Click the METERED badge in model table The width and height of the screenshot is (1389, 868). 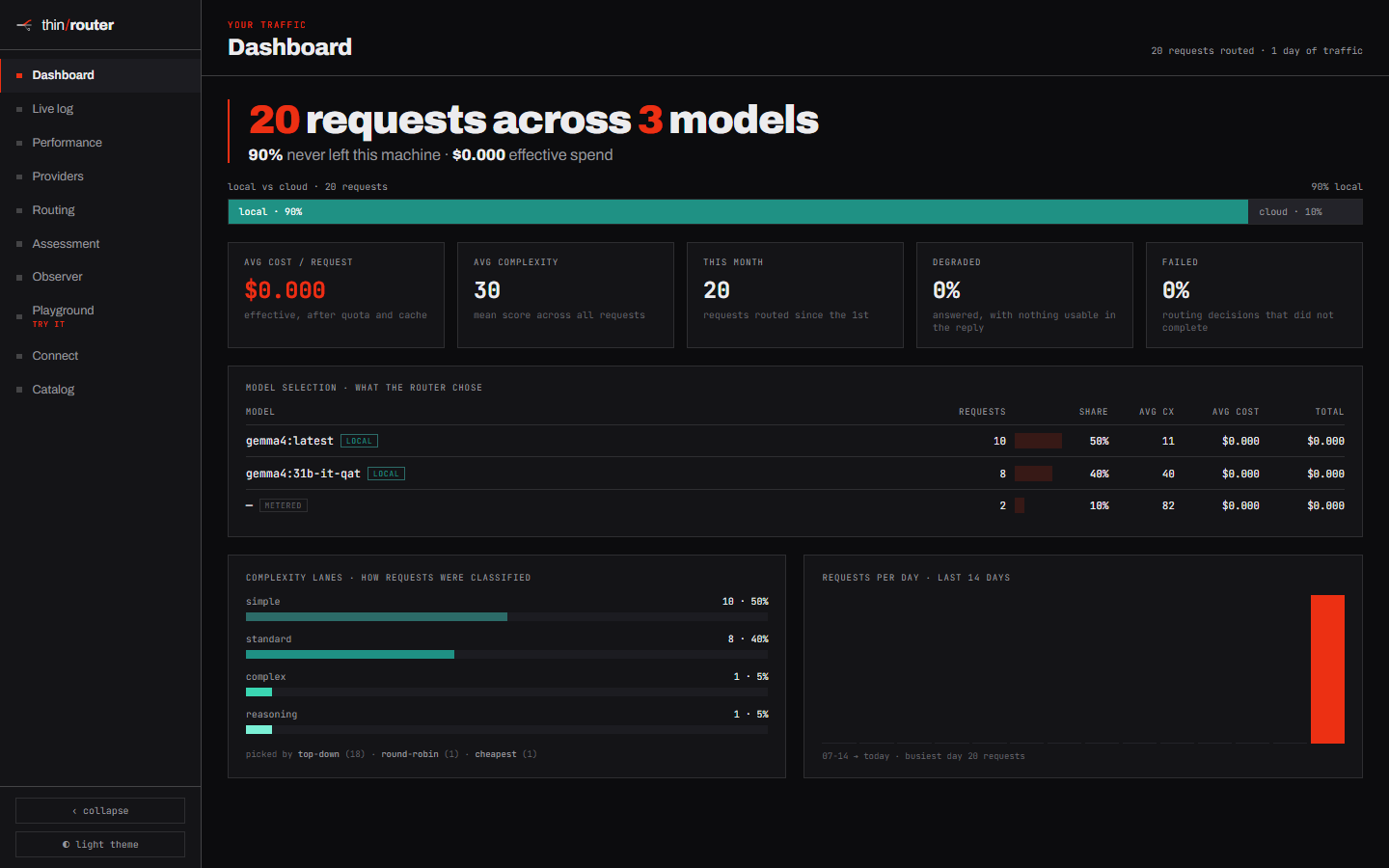click(x=284, y=505)
